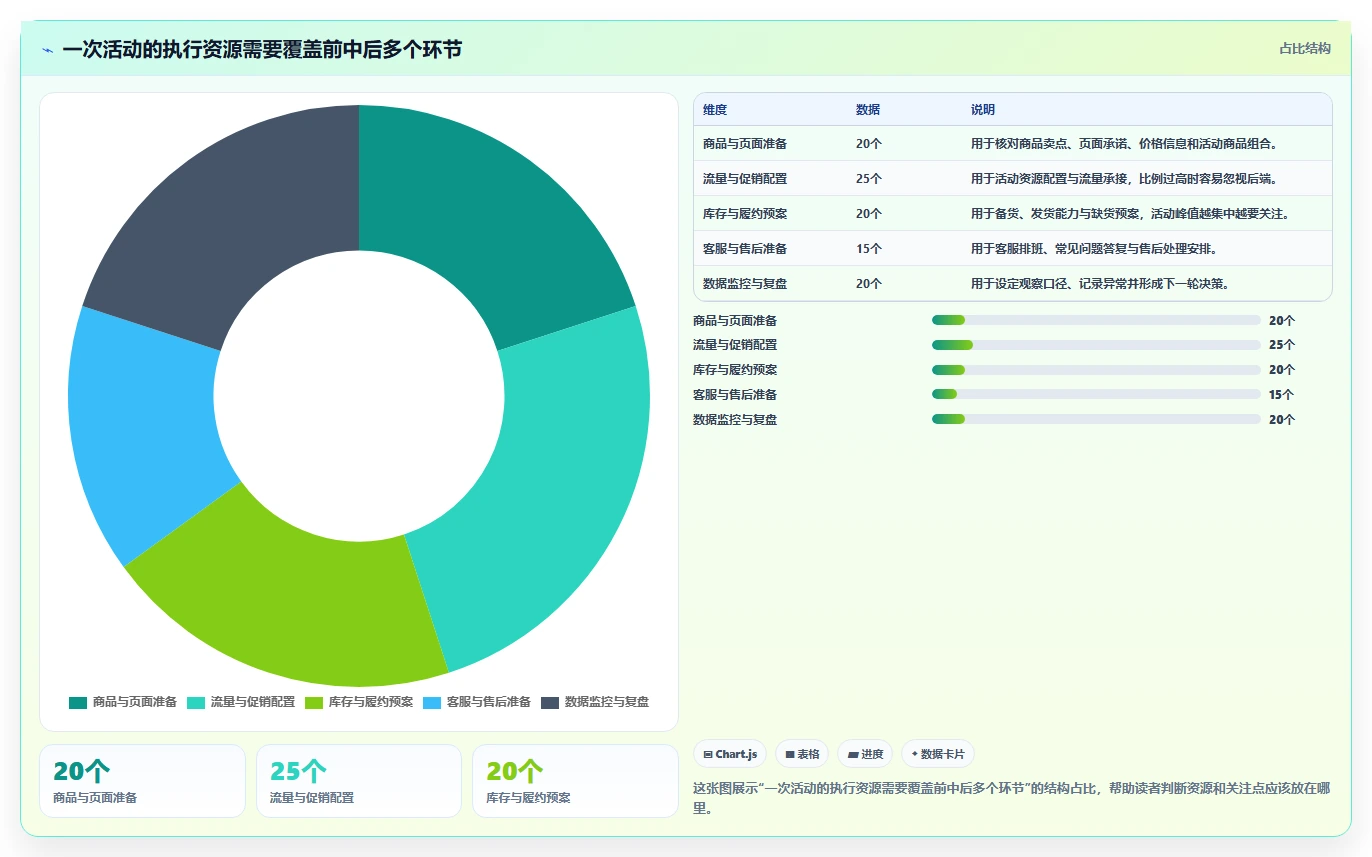1372x857 pixels.
Task: Click the 数据 column header
Action: (868, 110)
